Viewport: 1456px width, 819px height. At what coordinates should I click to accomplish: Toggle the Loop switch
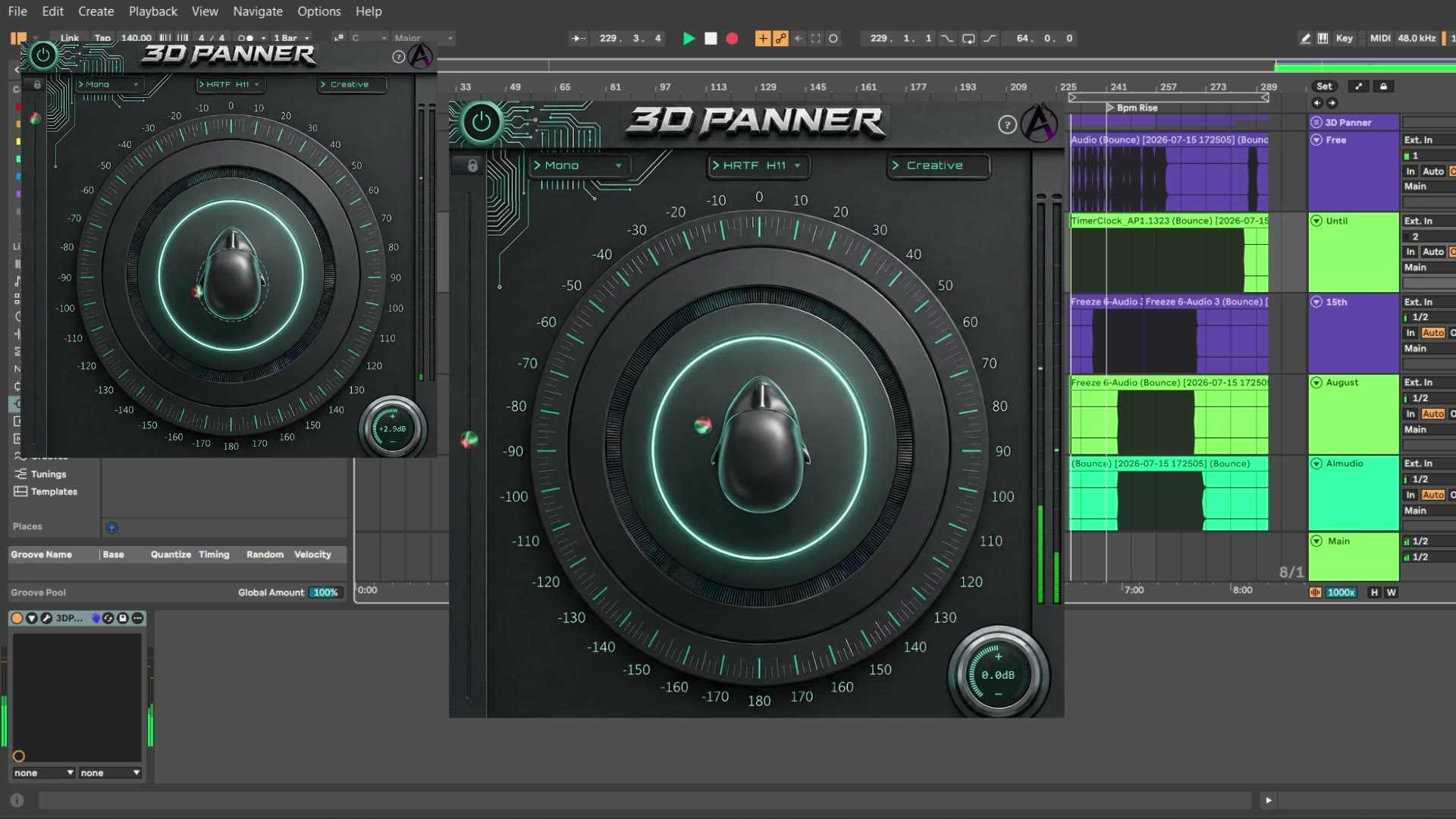coord(968,38)
